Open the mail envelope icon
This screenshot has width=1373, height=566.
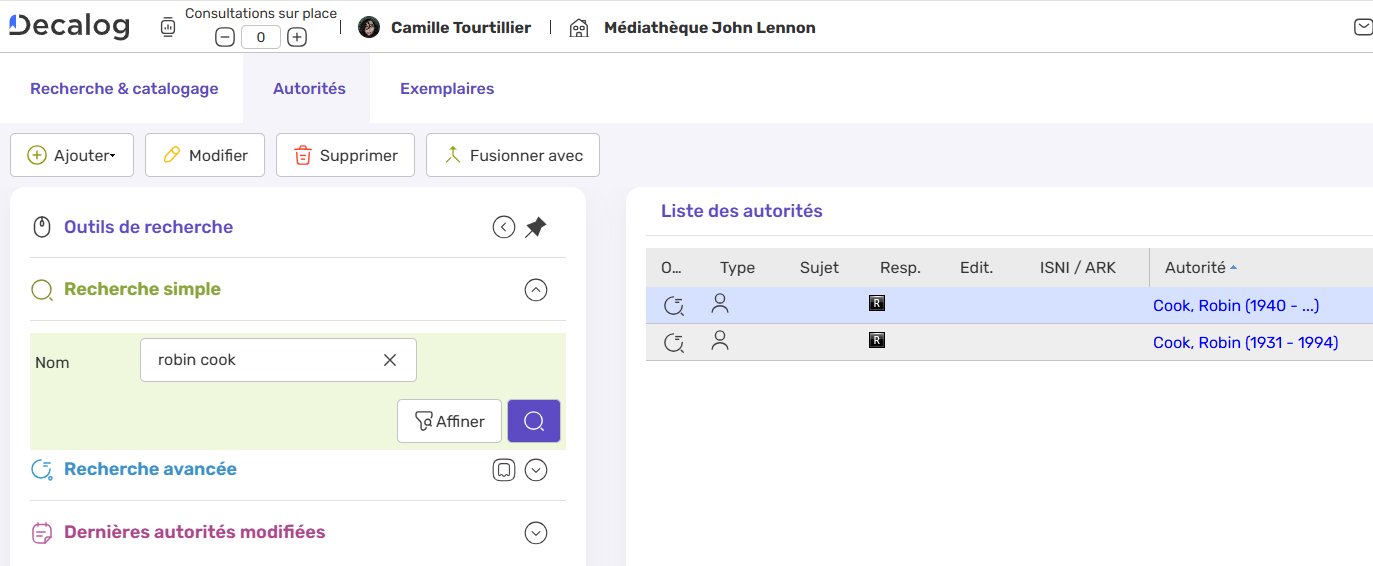point(1363,27)
